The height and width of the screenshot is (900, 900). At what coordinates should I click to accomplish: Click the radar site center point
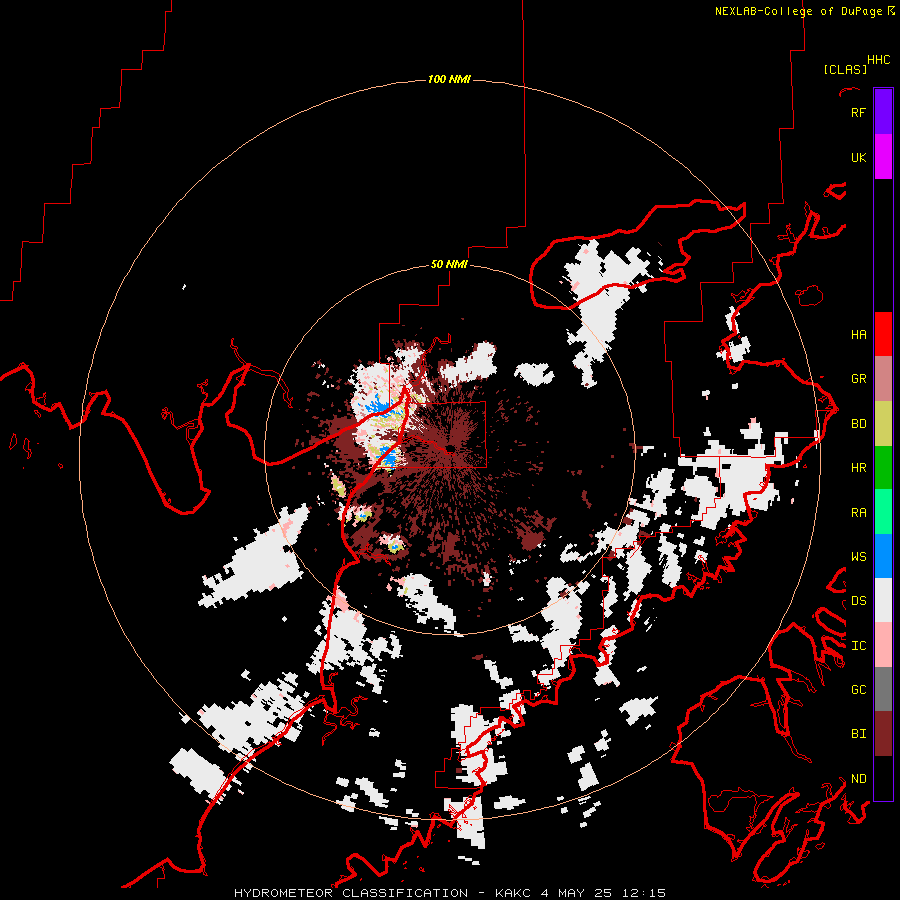click(x=451, y=448)
